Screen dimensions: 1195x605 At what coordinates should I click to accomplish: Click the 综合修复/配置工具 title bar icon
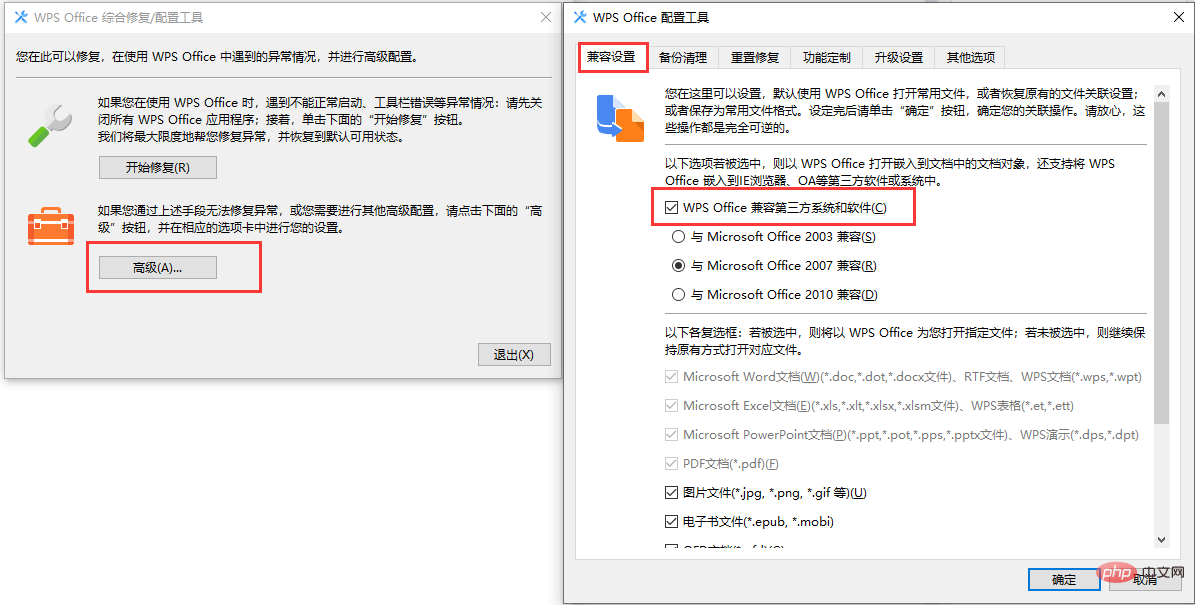point(21,17)
